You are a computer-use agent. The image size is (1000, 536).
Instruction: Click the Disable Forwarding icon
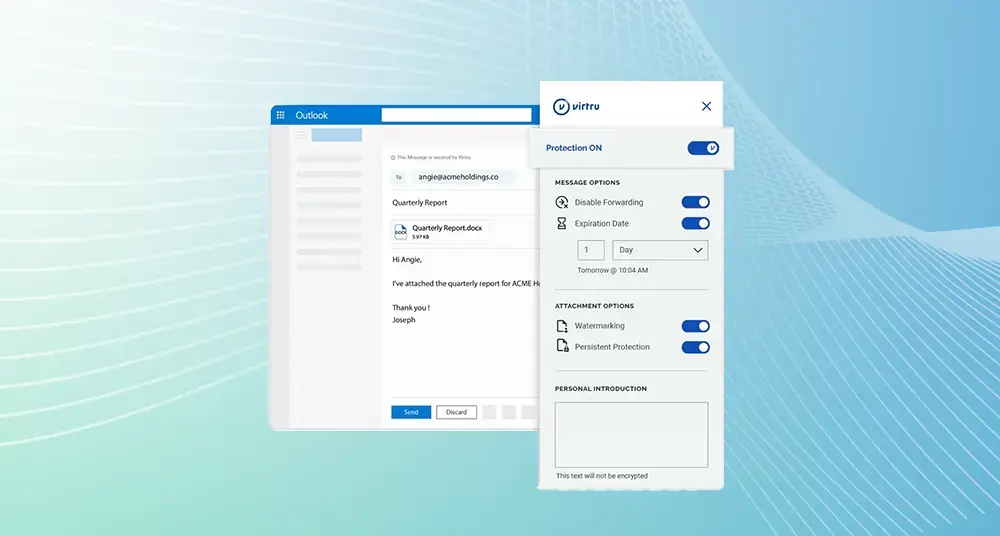(x=562, y=203)
